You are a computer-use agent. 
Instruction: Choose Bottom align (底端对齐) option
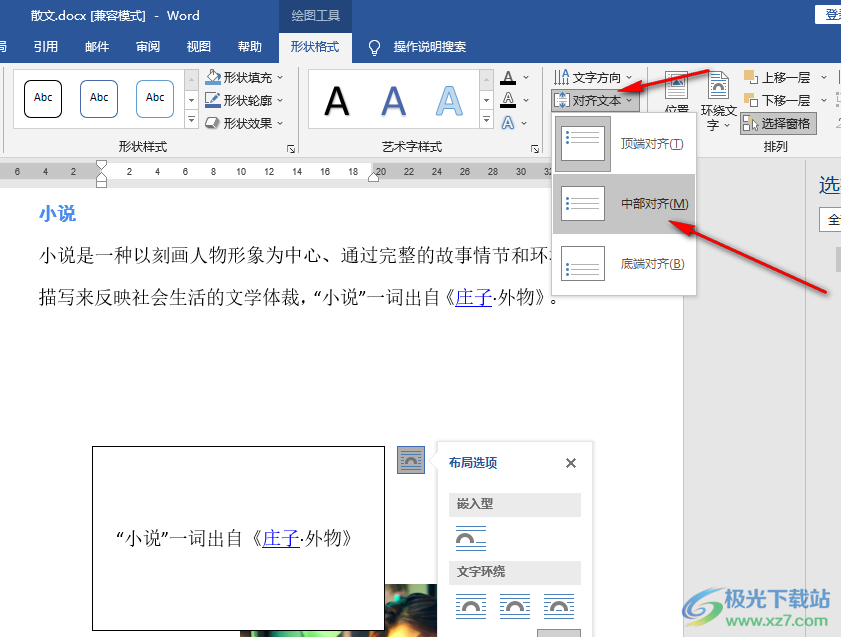[624, 264]
